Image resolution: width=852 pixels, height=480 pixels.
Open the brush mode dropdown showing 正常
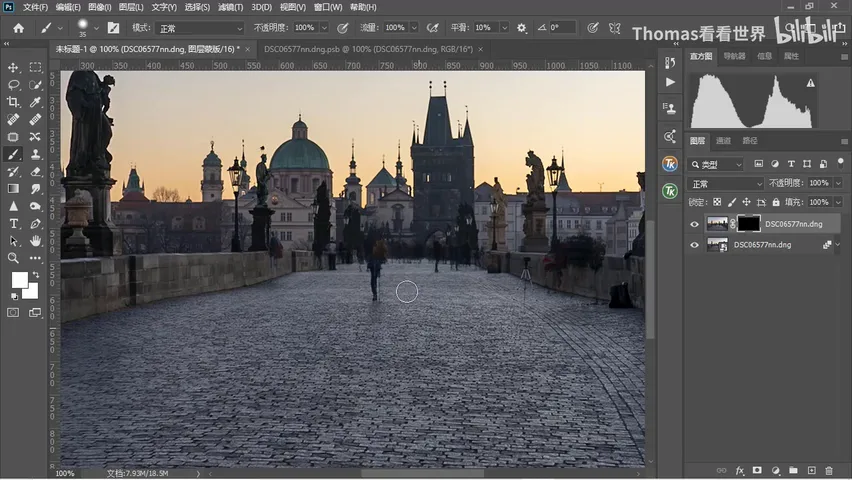click(x=199, y=28)
